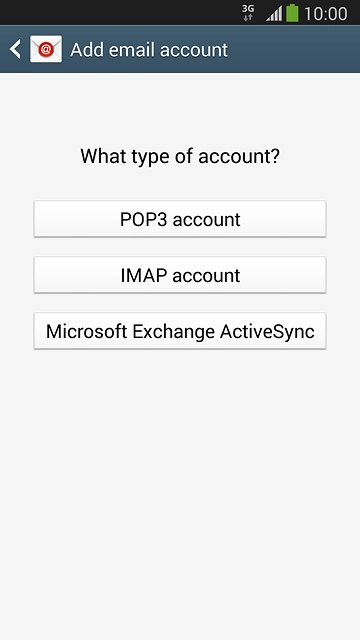This screenshot has height=640, width=360.
Task: Set up an Exchange ActiveSync account
Action: pyautogui.click(x=180, y=331)
